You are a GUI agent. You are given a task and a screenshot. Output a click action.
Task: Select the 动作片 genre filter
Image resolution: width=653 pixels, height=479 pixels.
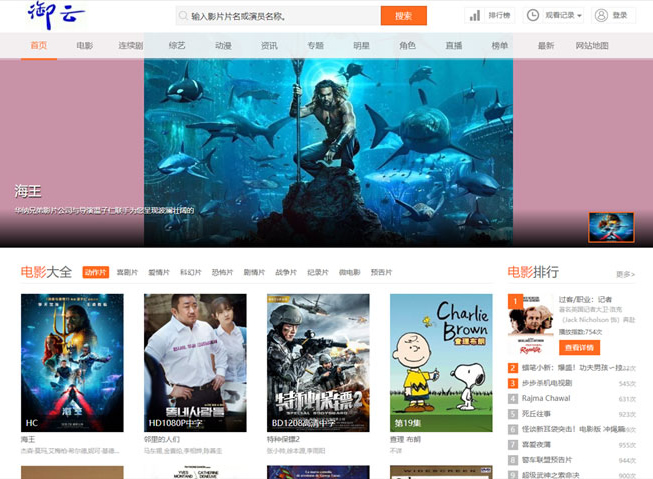point(96,272)
